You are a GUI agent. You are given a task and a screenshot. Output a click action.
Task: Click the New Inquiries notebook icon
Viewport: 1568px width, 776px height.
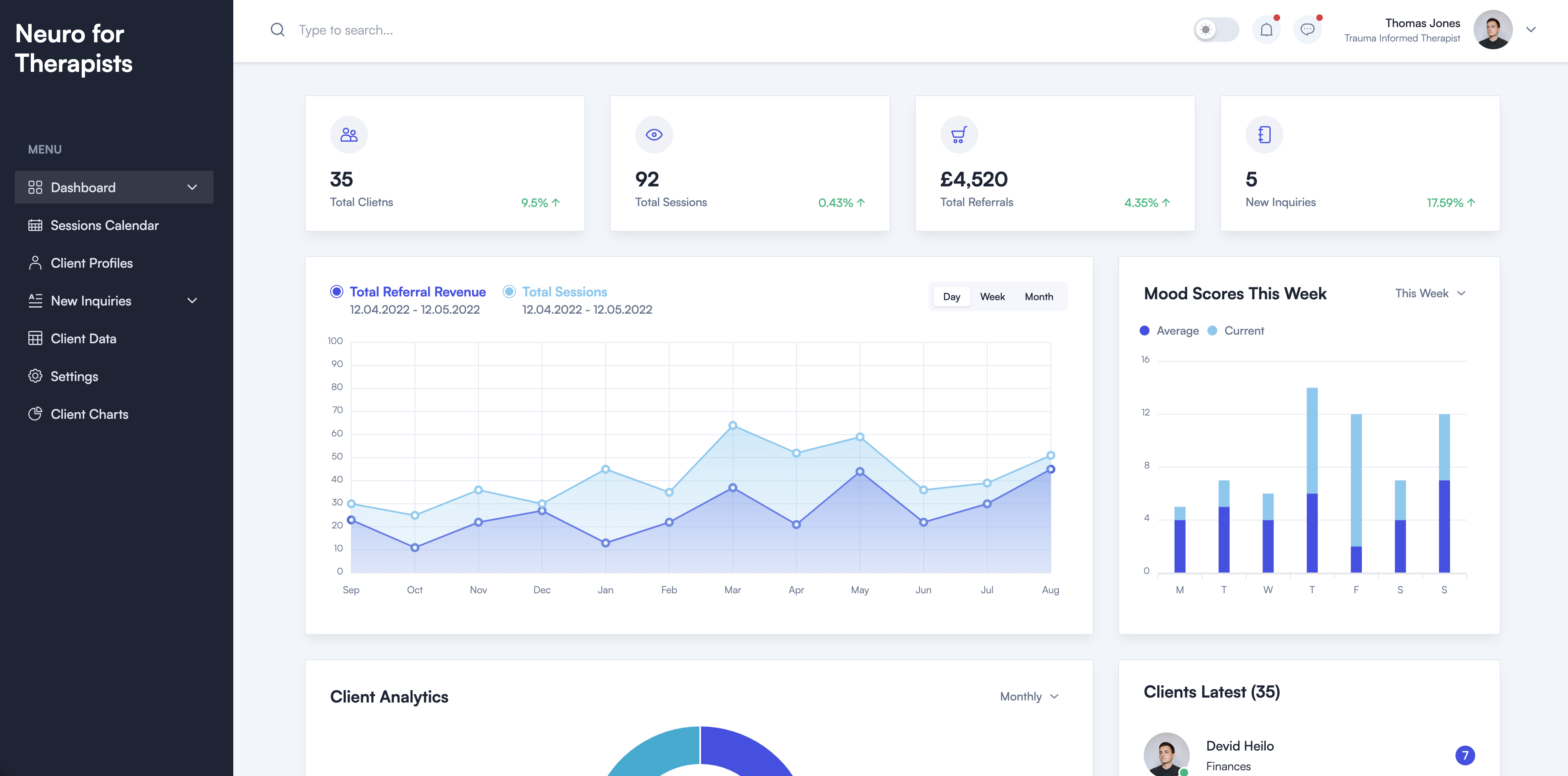1264,135
